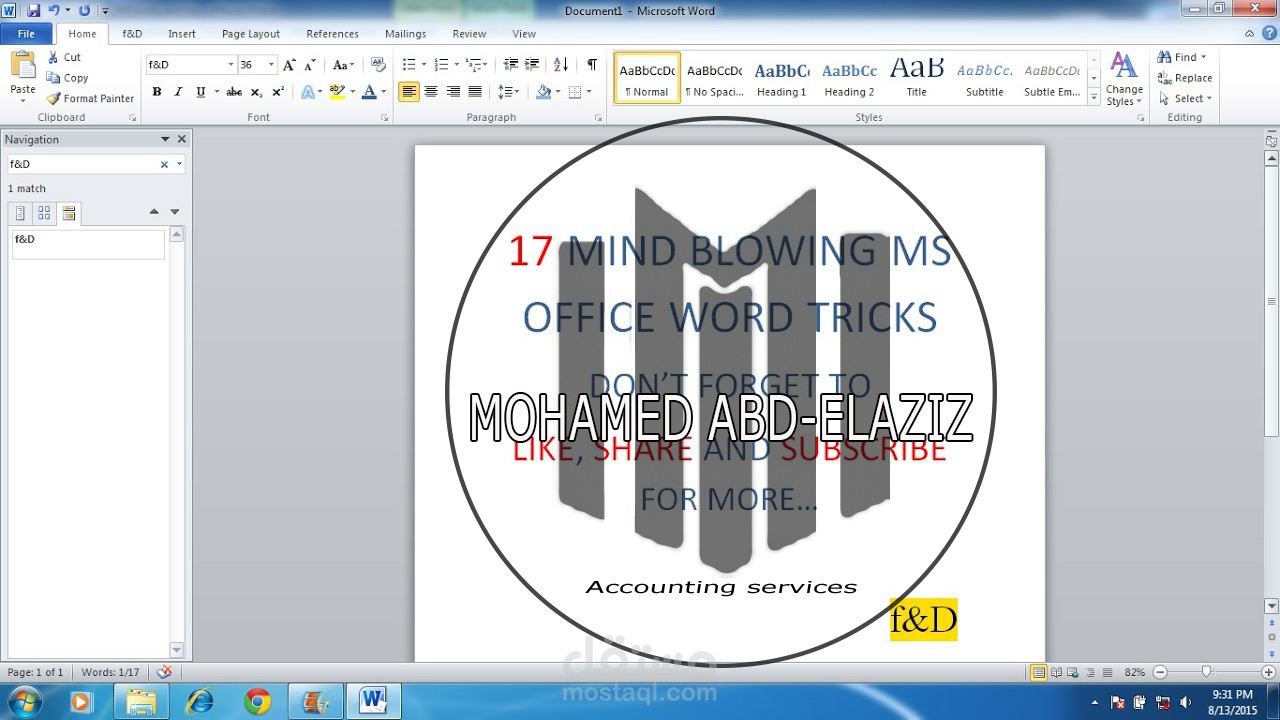
Task: Click the Bullets list icon
Action: 409,65
